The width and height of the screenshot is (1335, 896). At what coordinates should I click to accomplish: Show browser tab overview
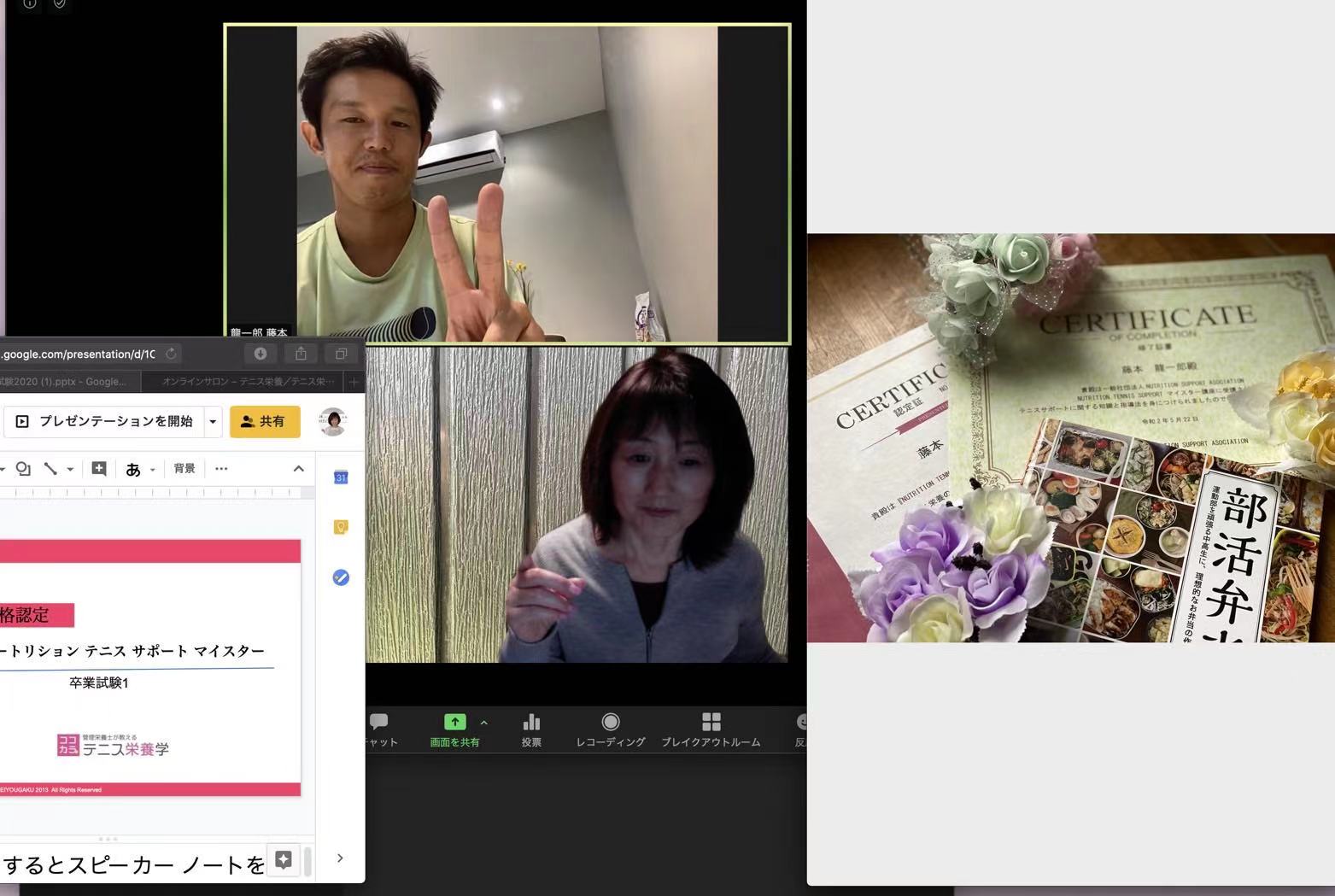341,354
